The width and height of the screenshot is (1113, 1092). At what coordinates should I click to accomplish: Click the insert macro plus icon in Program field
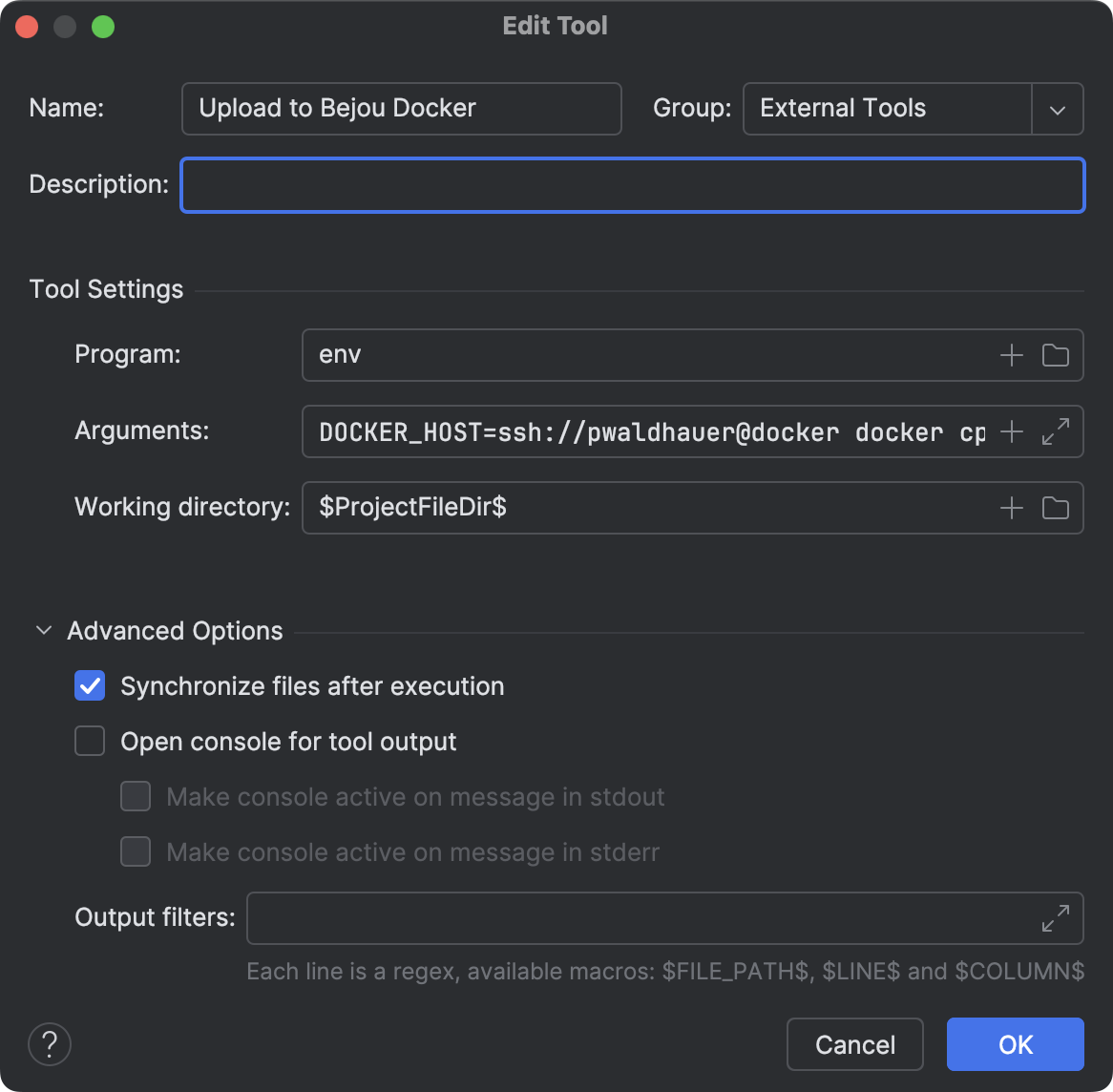[x=1011, y=356]
